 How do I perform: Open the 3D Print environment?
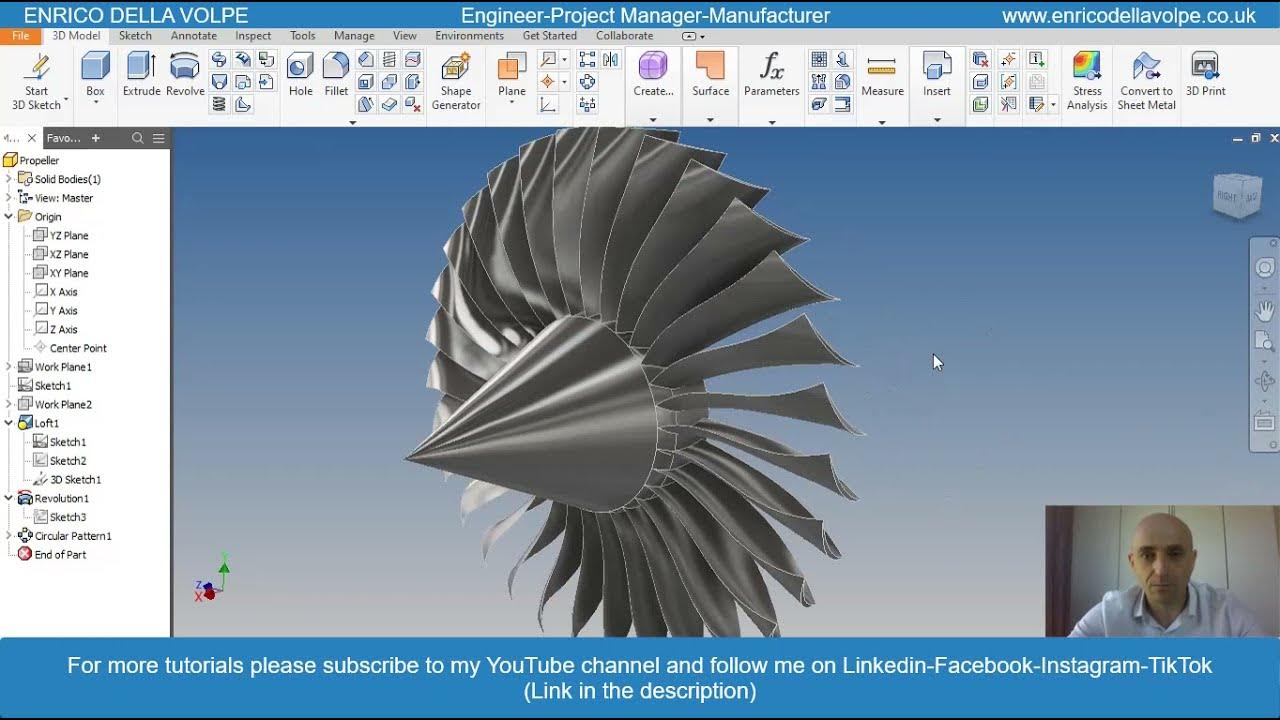coord(1205,75)
